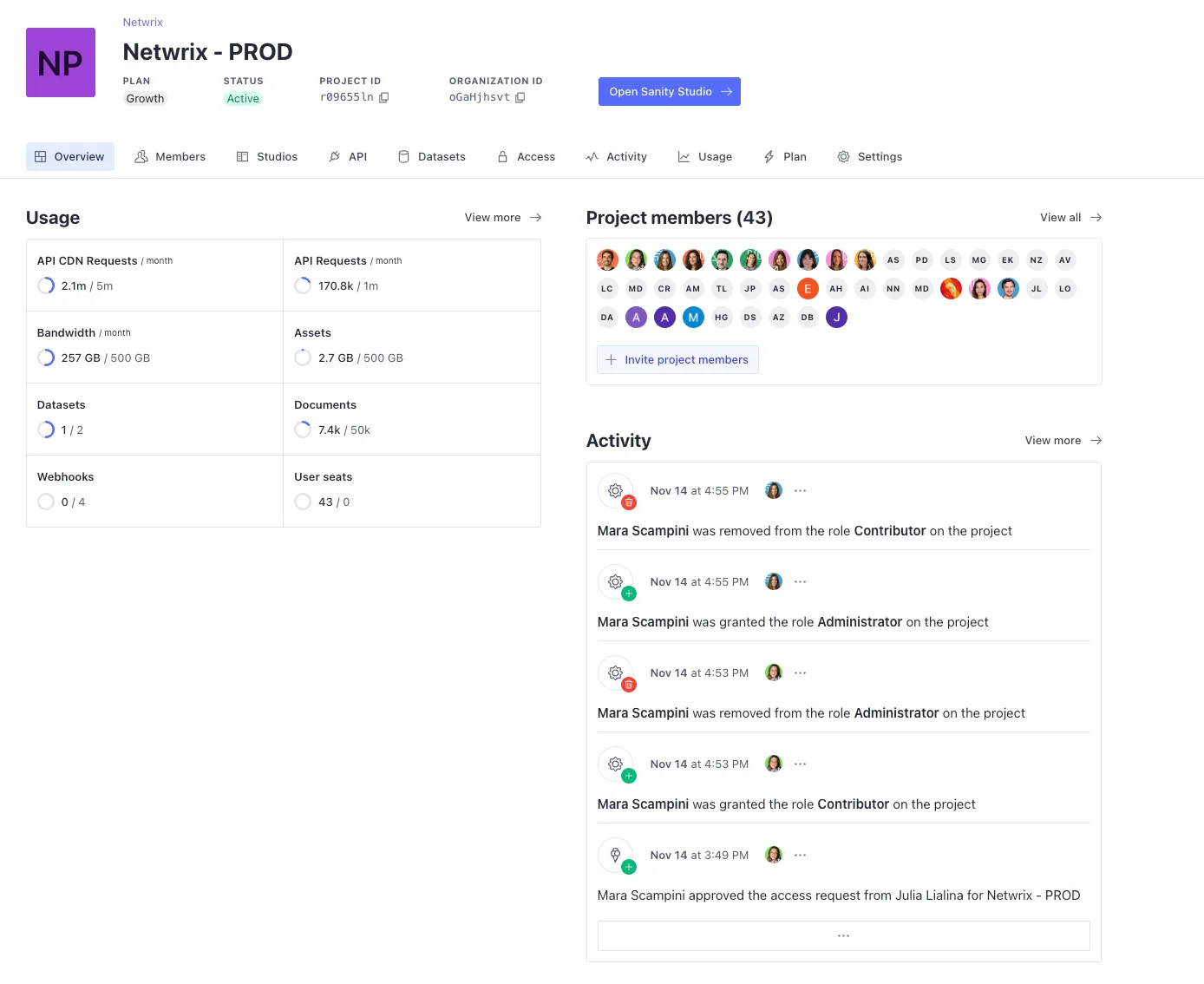The height and width of the screenshot is (984, 1204).
Task: Open more options for Administrator removed activity
Action: pos(801,673)
